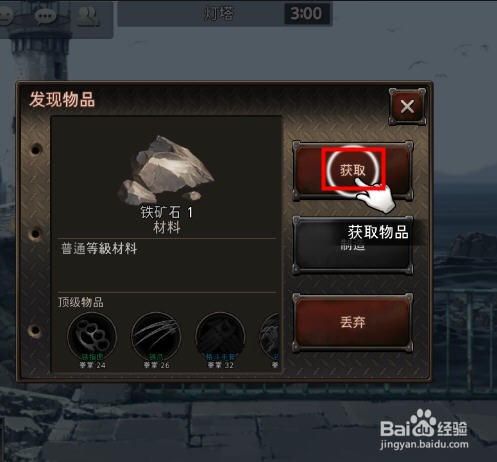Click the 顶级物品 section heading

(x=81, y=302)
